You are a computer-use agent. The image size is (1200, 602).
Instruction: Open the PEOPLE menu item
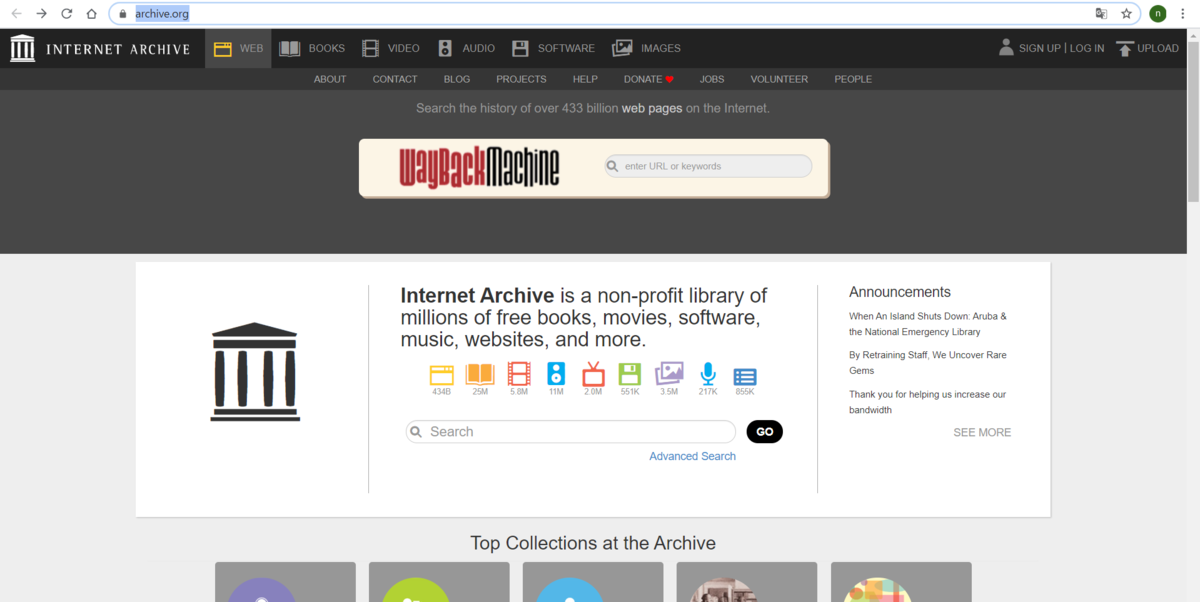853,79
